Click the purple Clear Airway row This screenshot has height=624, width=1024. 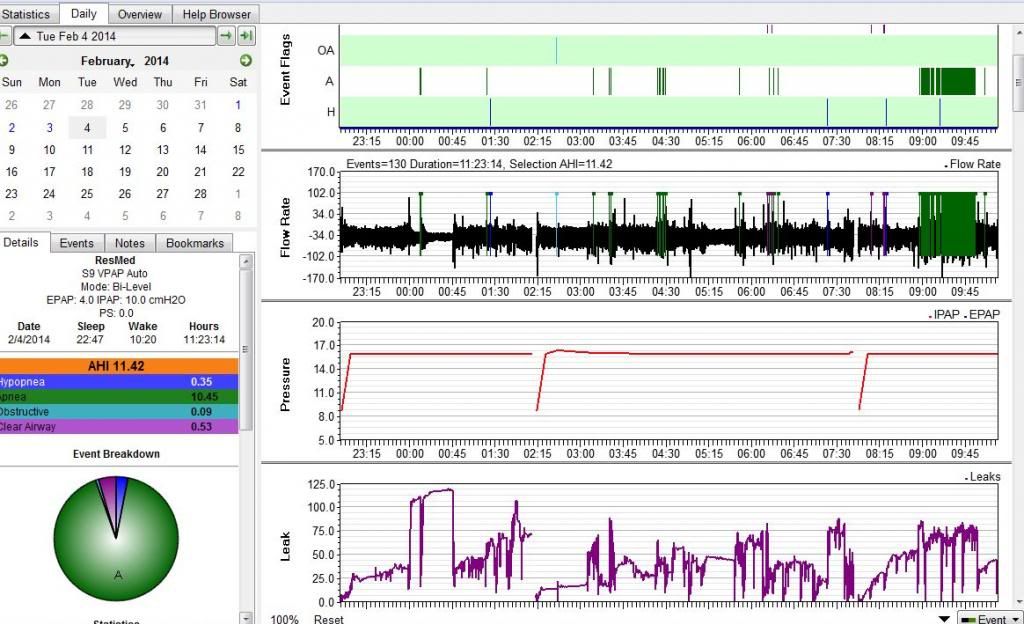[x=119, y=427]
